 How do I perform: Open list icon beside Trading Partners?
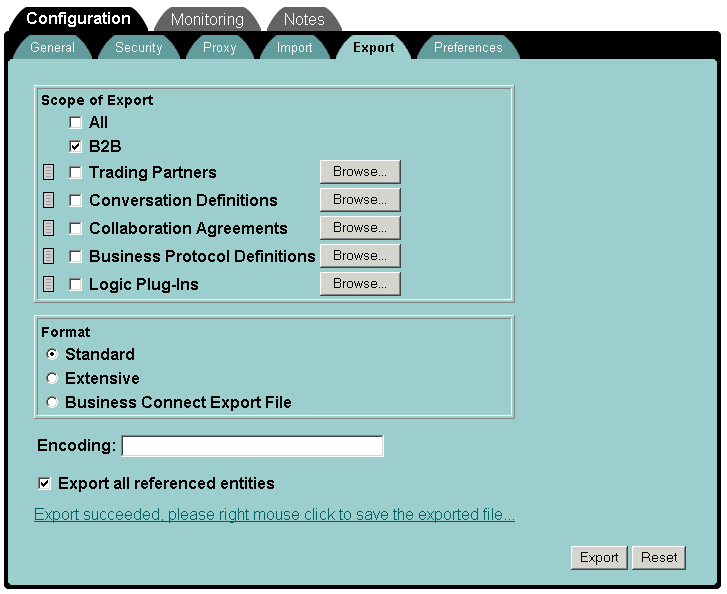(x=48, y=172)
